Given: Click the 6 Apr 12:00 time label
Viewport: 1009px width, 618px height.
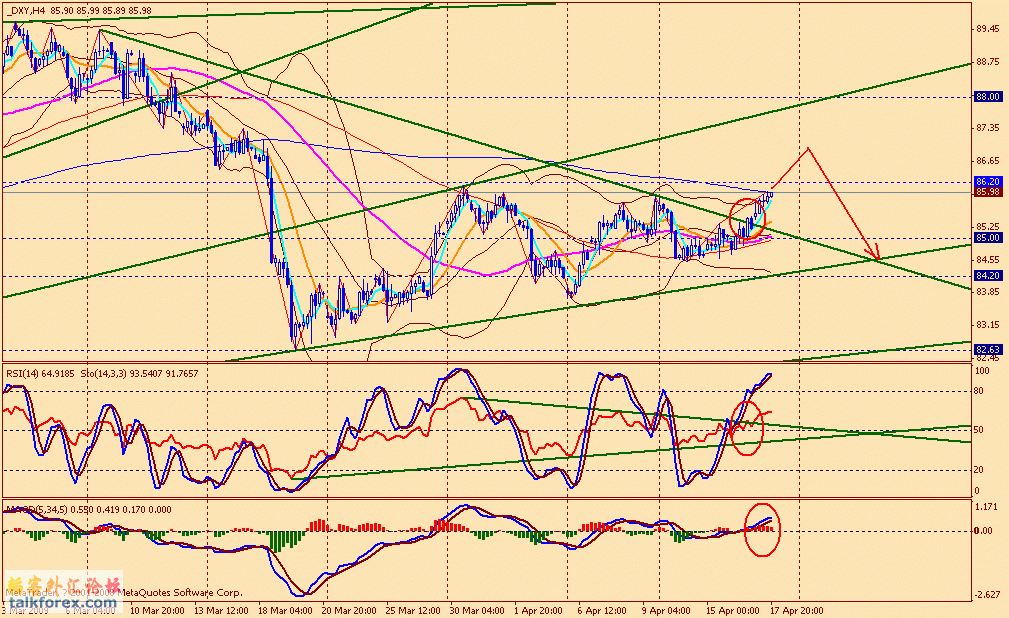Looking at the screenshot, I should tap(602, 610).
